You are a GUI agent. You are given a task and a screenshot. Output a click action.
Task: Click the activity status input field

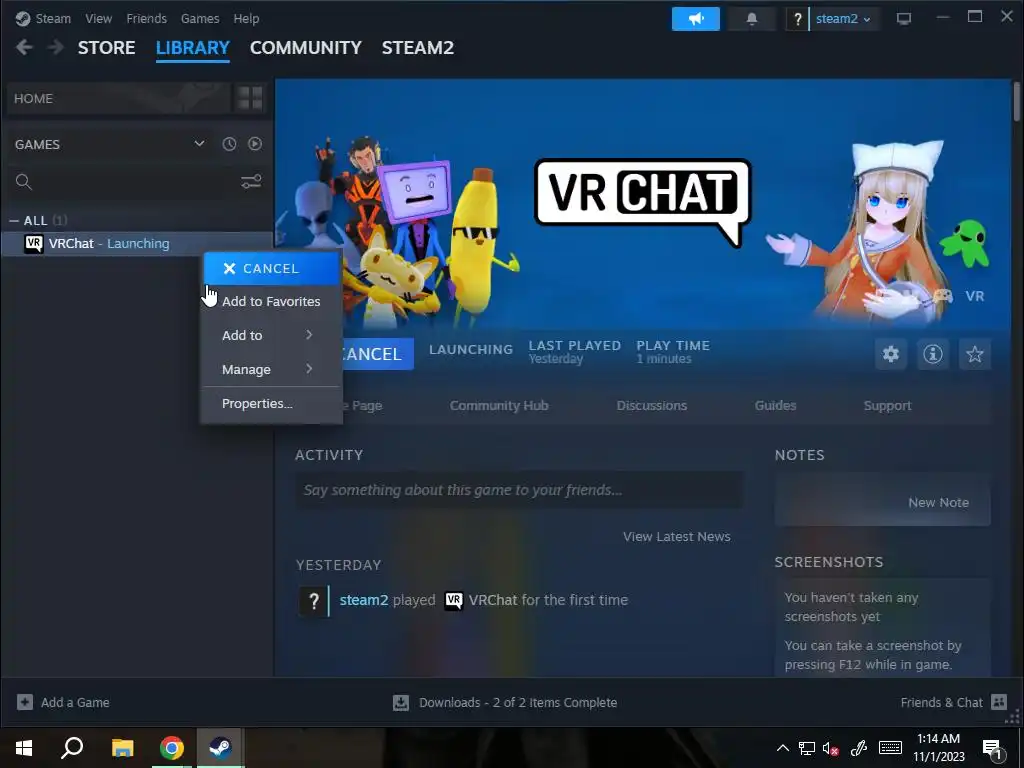click(x=519, y=490)
